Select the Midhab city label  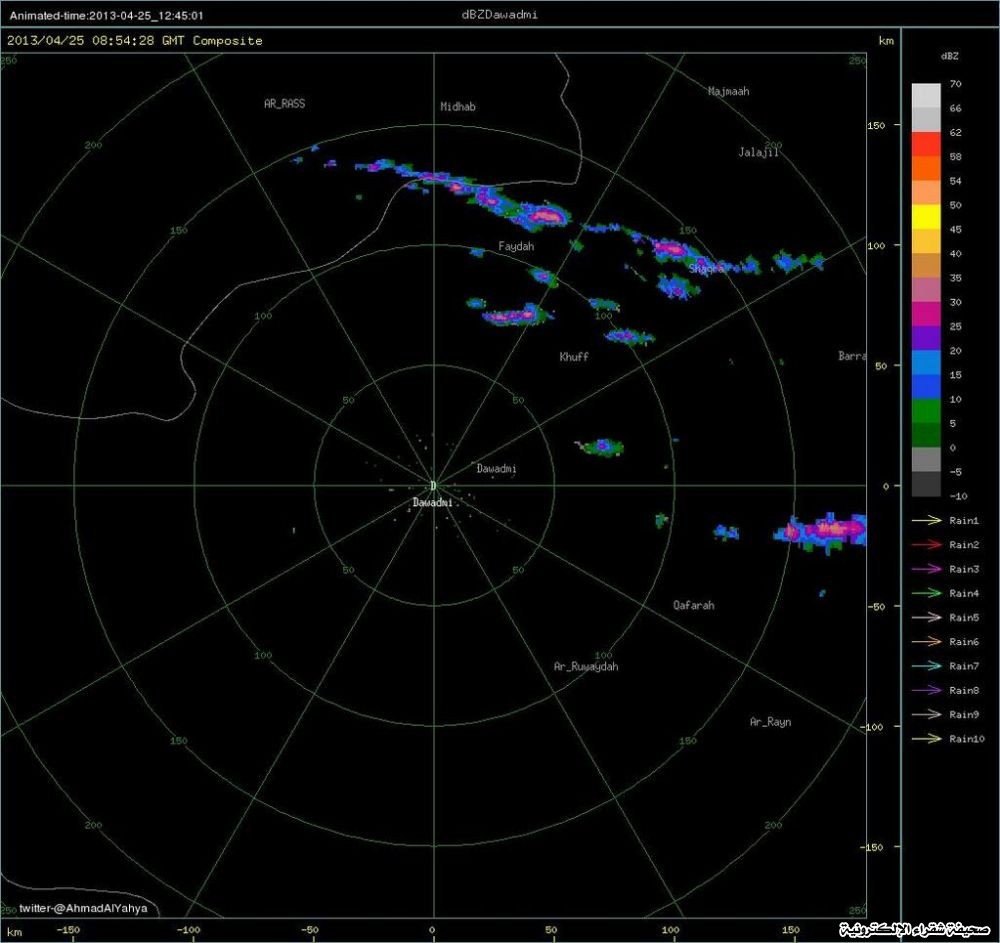[x=458, y=106]
